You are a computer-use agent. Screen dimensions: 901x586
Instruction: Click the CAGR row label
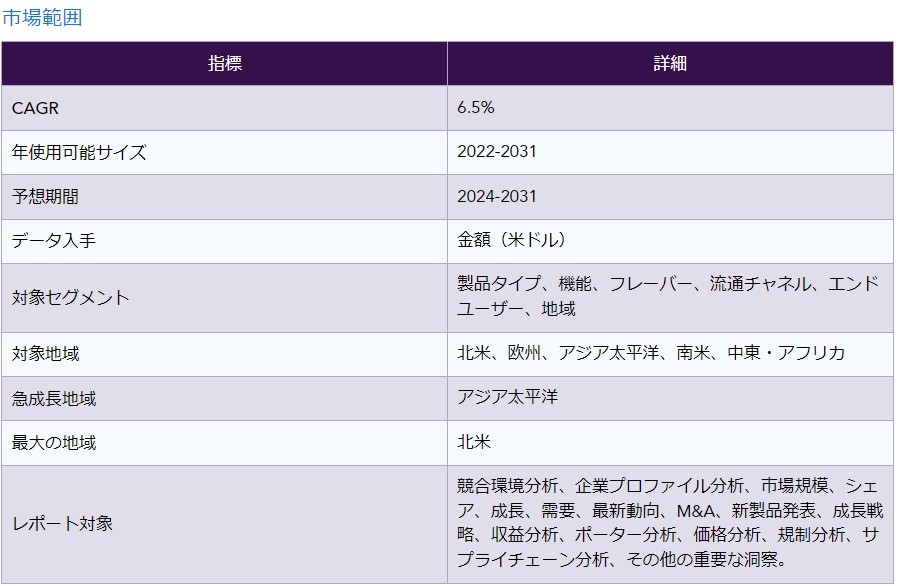point(35,108)
